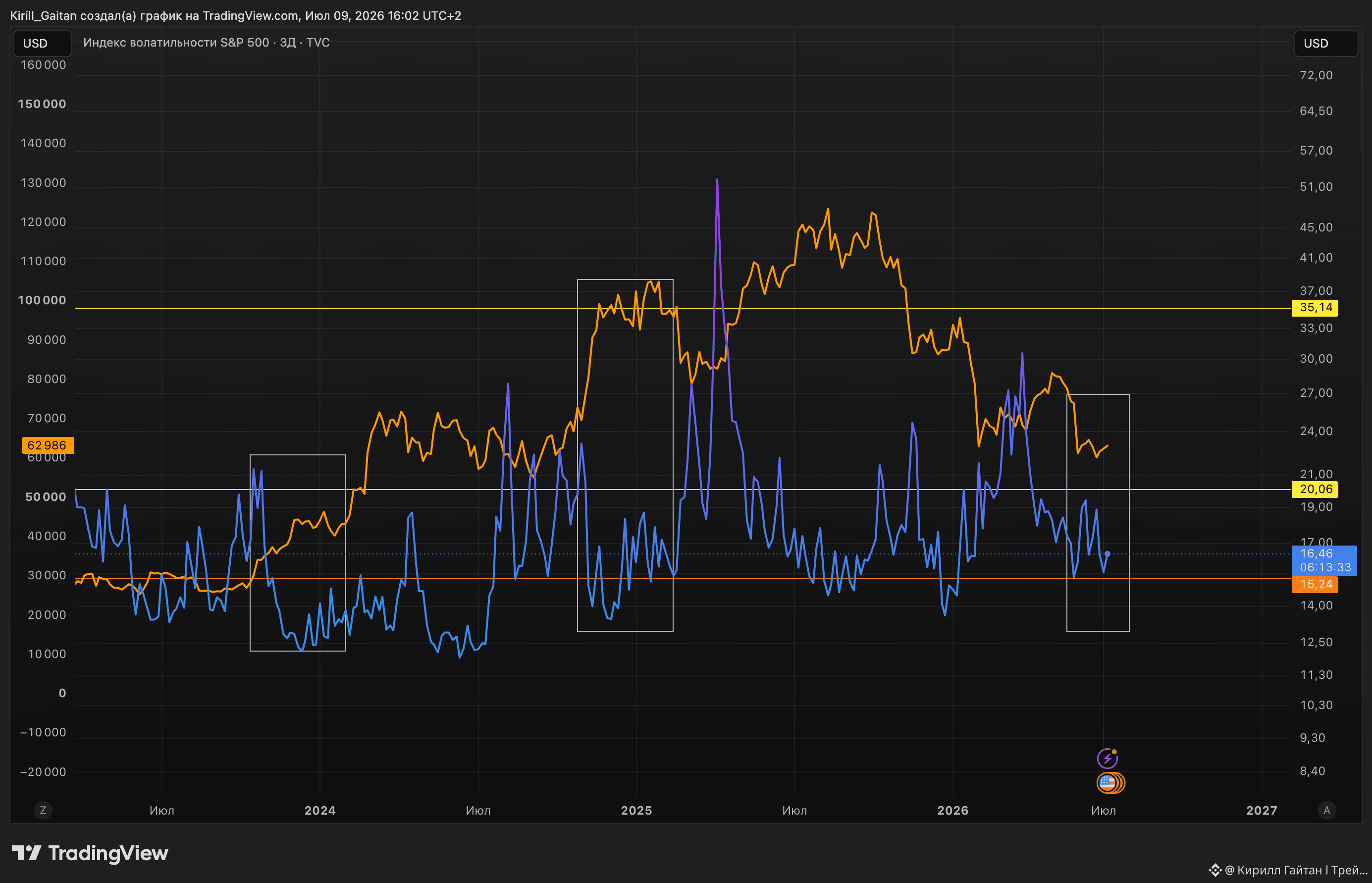Click the 2024 time axis label
This screenshot has height=883, width=1372.
320,810
